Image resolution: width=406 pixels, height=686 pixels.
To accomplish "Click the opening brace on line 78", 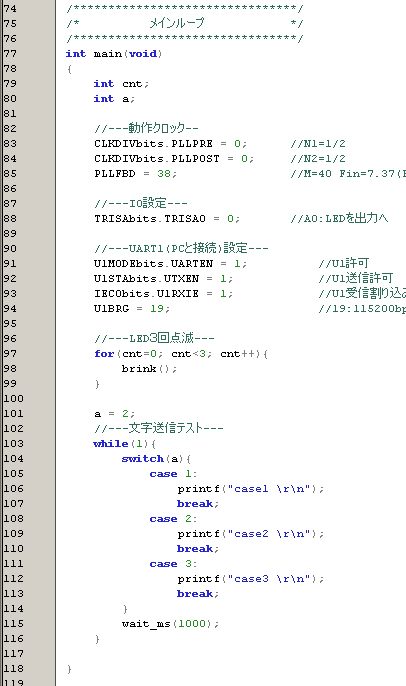I will coord(69,69).
